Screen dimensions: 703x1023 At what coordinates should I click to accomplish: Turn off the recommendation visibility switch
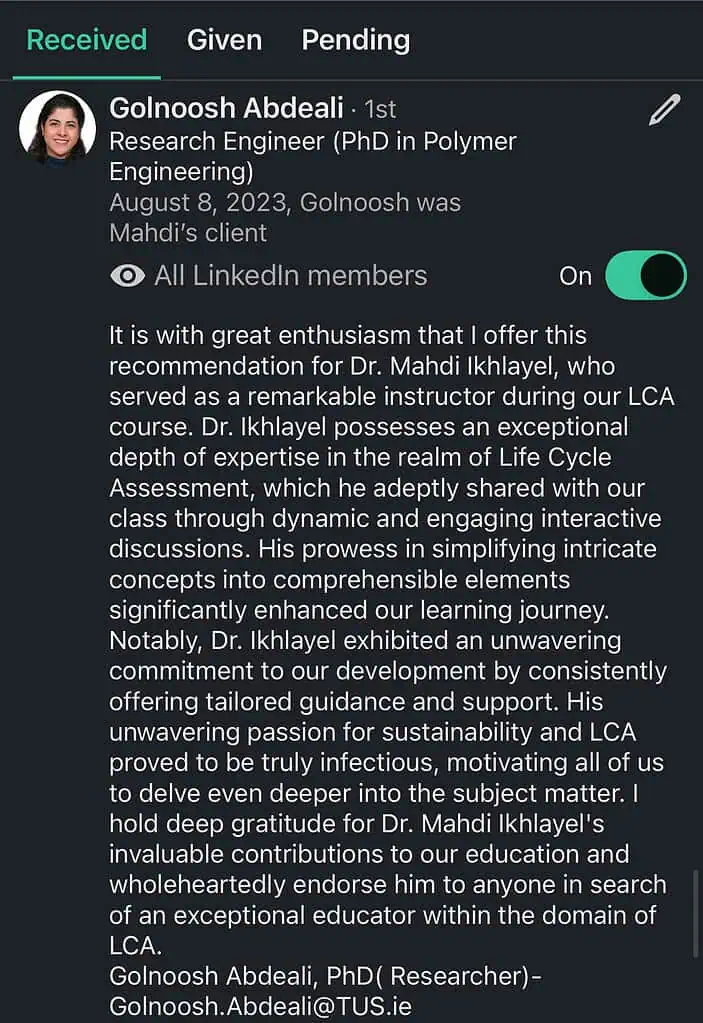click(646, 276)
